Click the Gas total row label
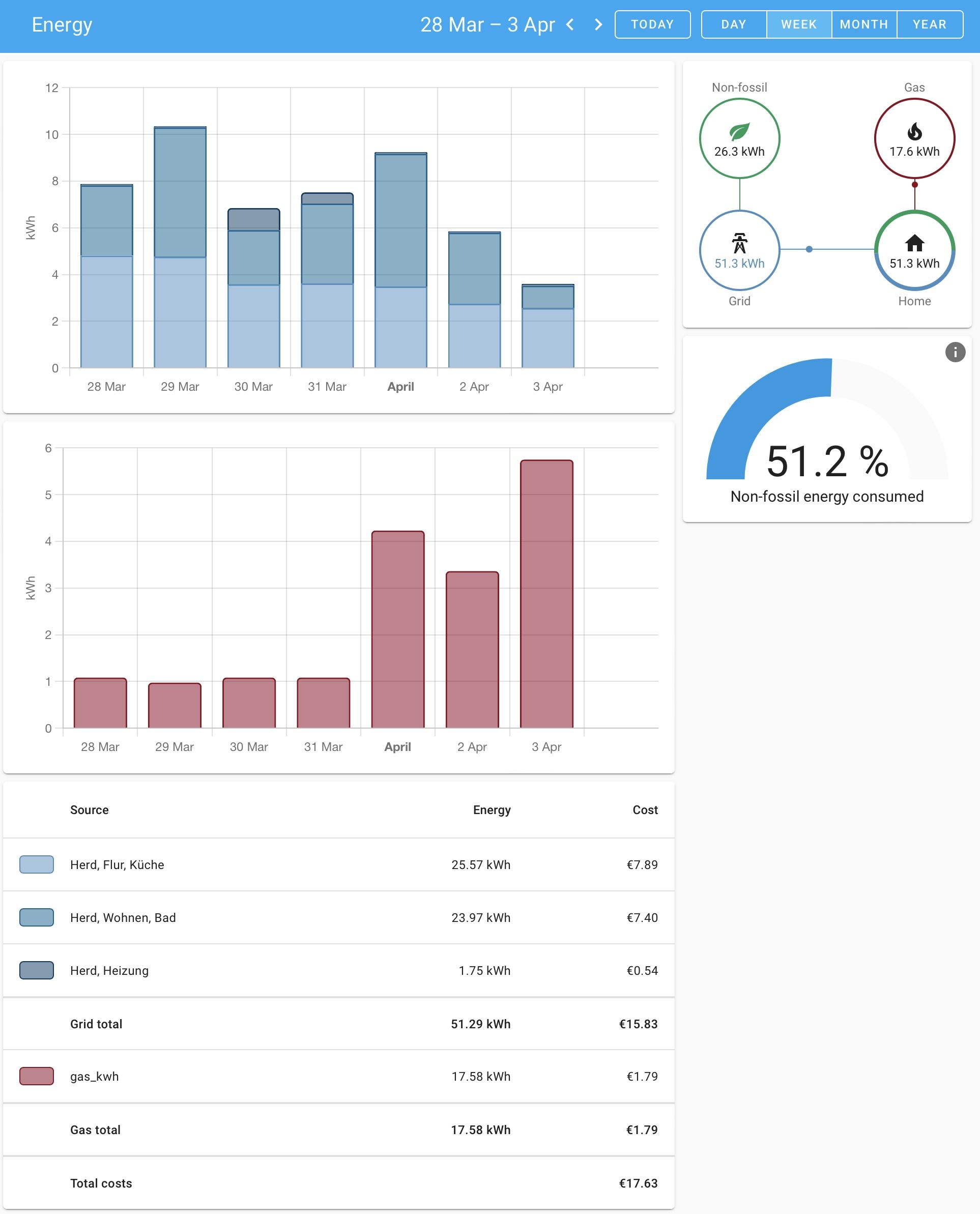The height and width of the screenshot is (1214, 980). pyautogui.click(x=95, y=1130)
